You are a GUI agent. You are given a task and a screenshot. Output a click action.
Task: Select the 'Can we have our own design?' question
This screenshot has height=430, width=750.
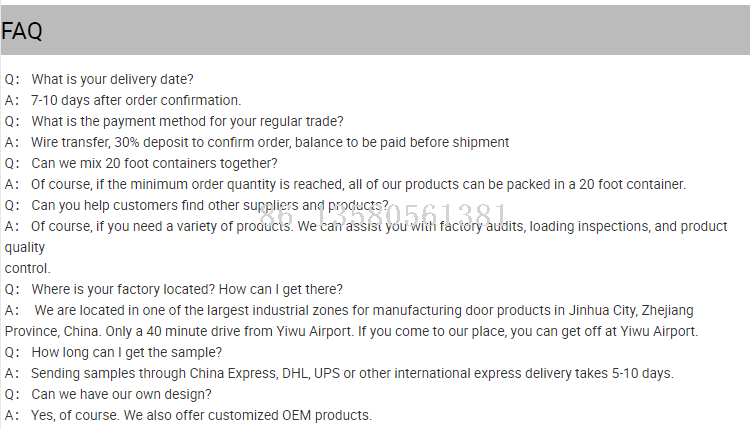pos(126,394)
